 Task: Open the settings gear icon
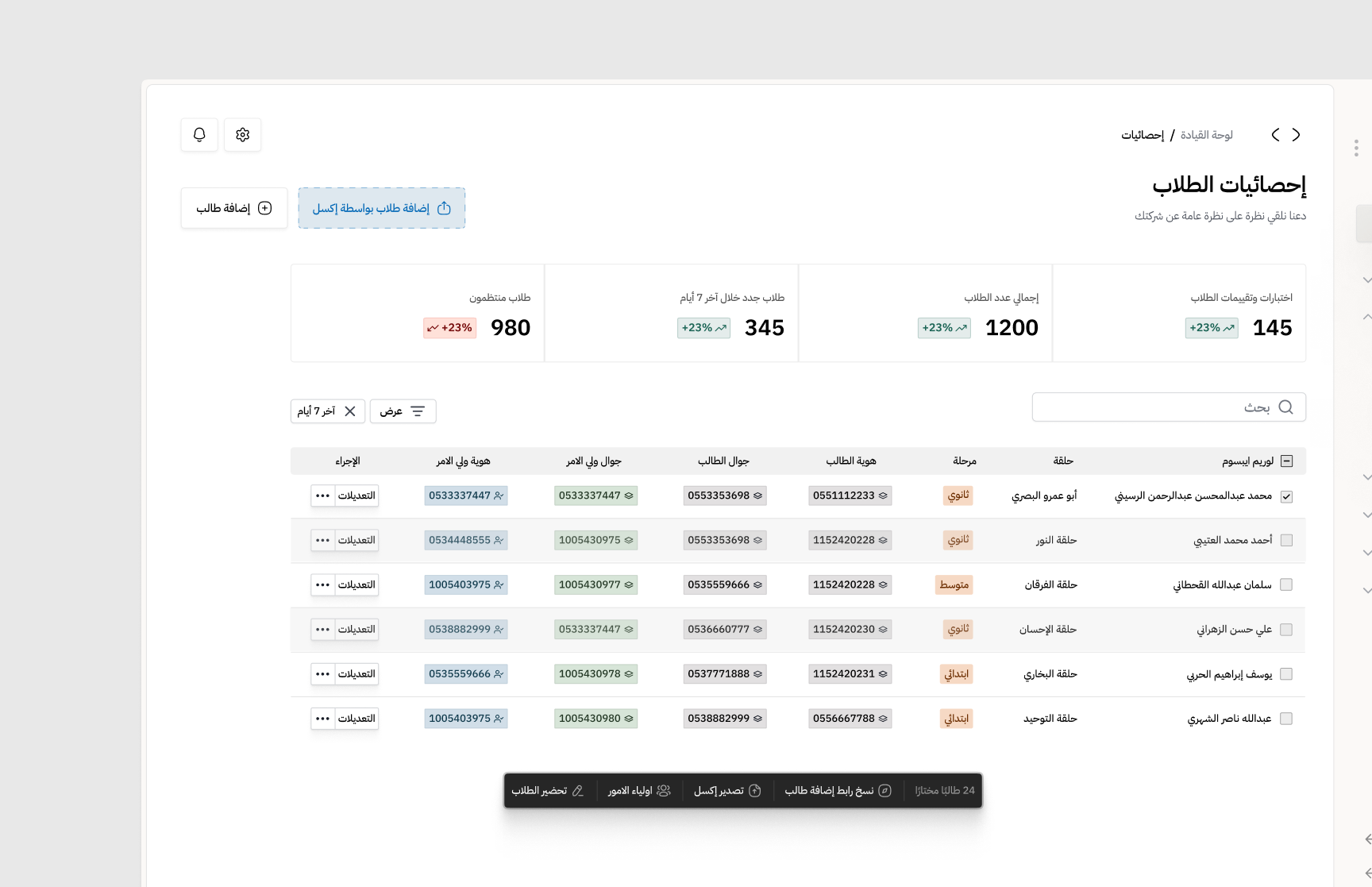[x=242, y=134]
